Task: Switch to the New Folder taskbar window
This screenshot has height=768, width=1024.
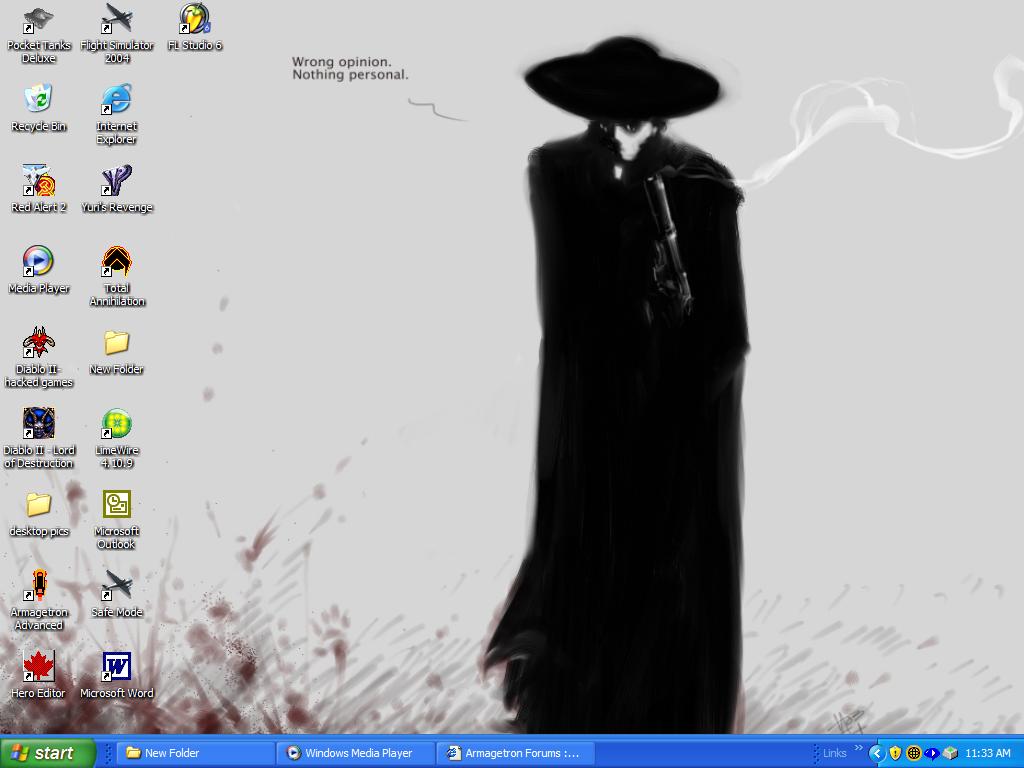Action: pos(195,753)
